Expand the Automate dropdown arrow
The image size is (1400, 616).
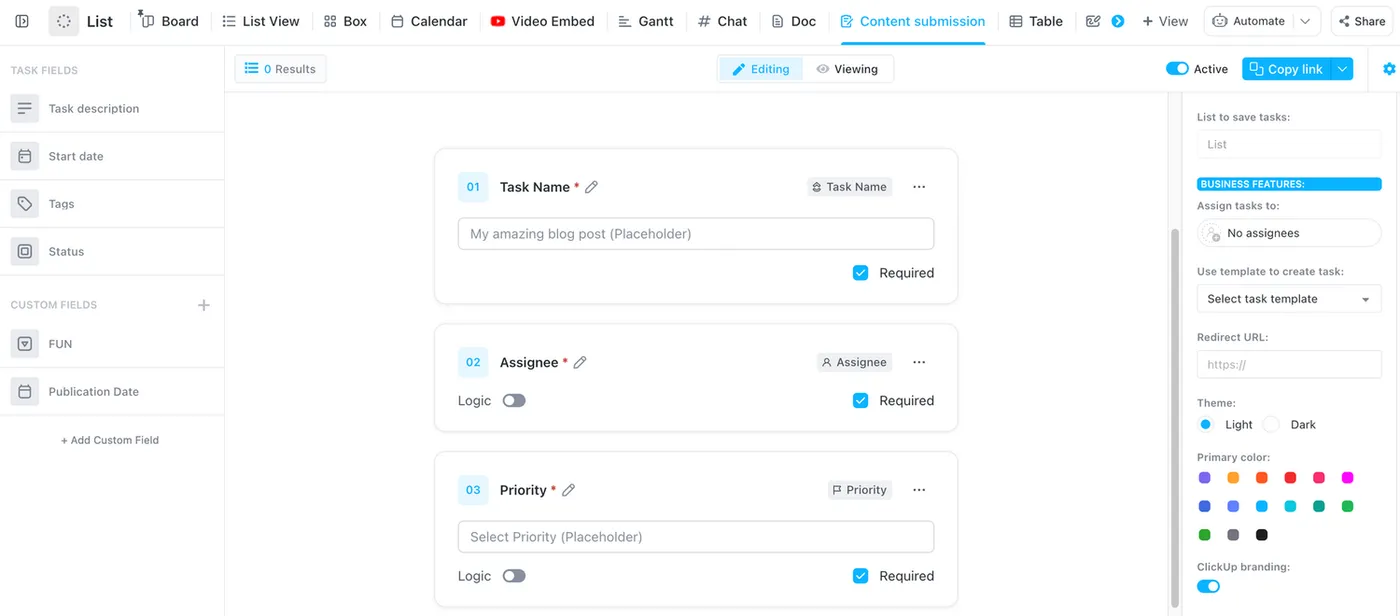coord(1305,21)
